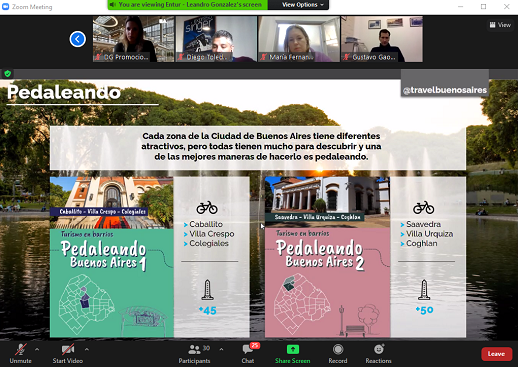Screen dimensions: 518x367
Task: Expand audio options arrow next to Unmute
Action: pyautogui.click(x=37, y=349)
